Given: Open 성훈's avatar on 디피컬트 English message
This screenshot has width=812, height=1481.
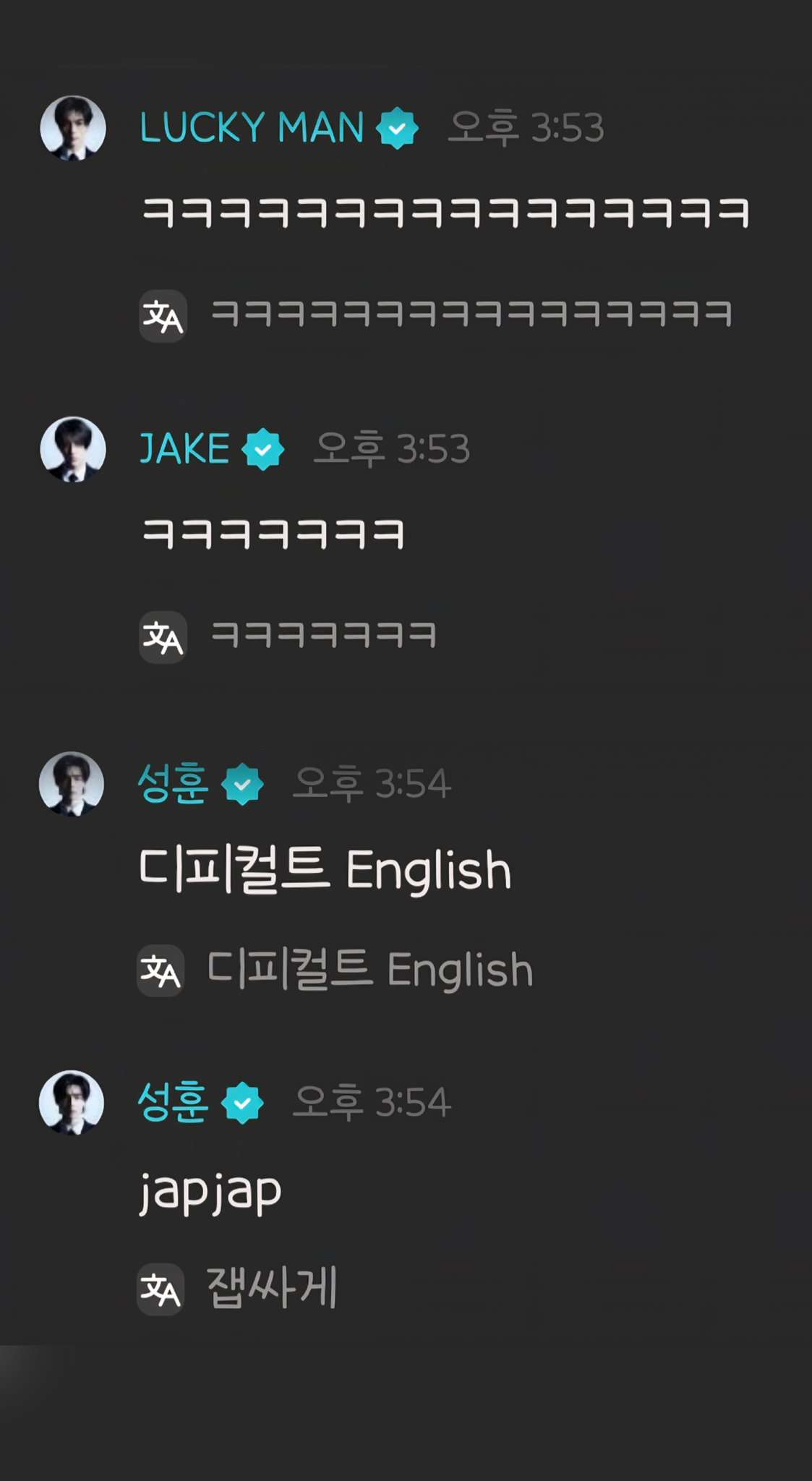Looking at the screenshot, I should [72, 784].
